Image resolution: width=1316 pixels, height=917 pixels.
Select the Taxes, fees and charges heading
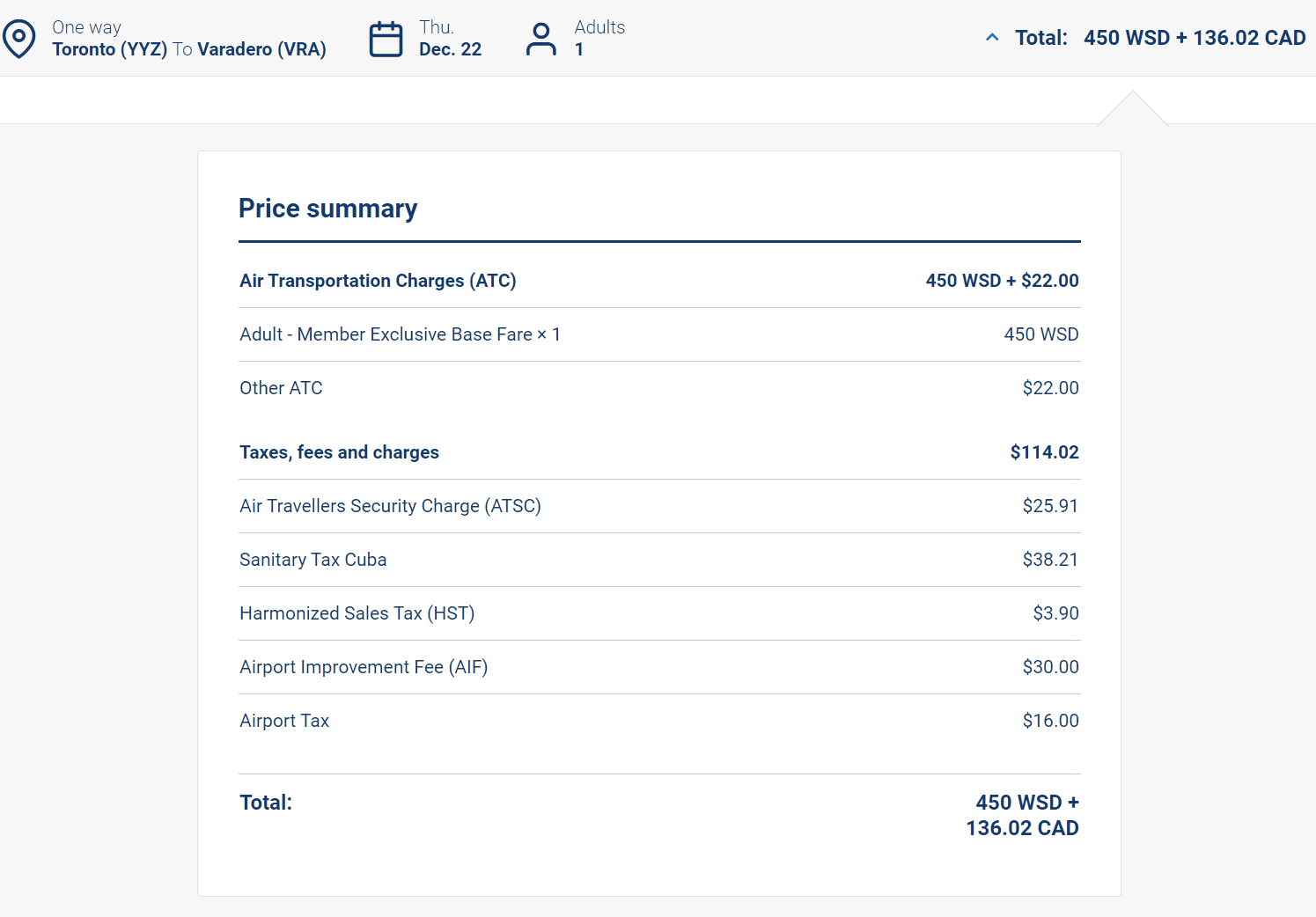click(x=339, y=452)
